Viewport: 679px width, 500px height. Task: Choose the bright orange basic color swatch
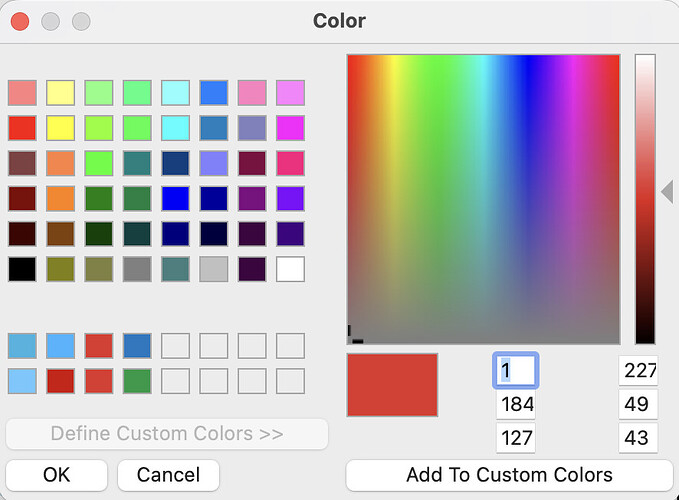(60, 199)
